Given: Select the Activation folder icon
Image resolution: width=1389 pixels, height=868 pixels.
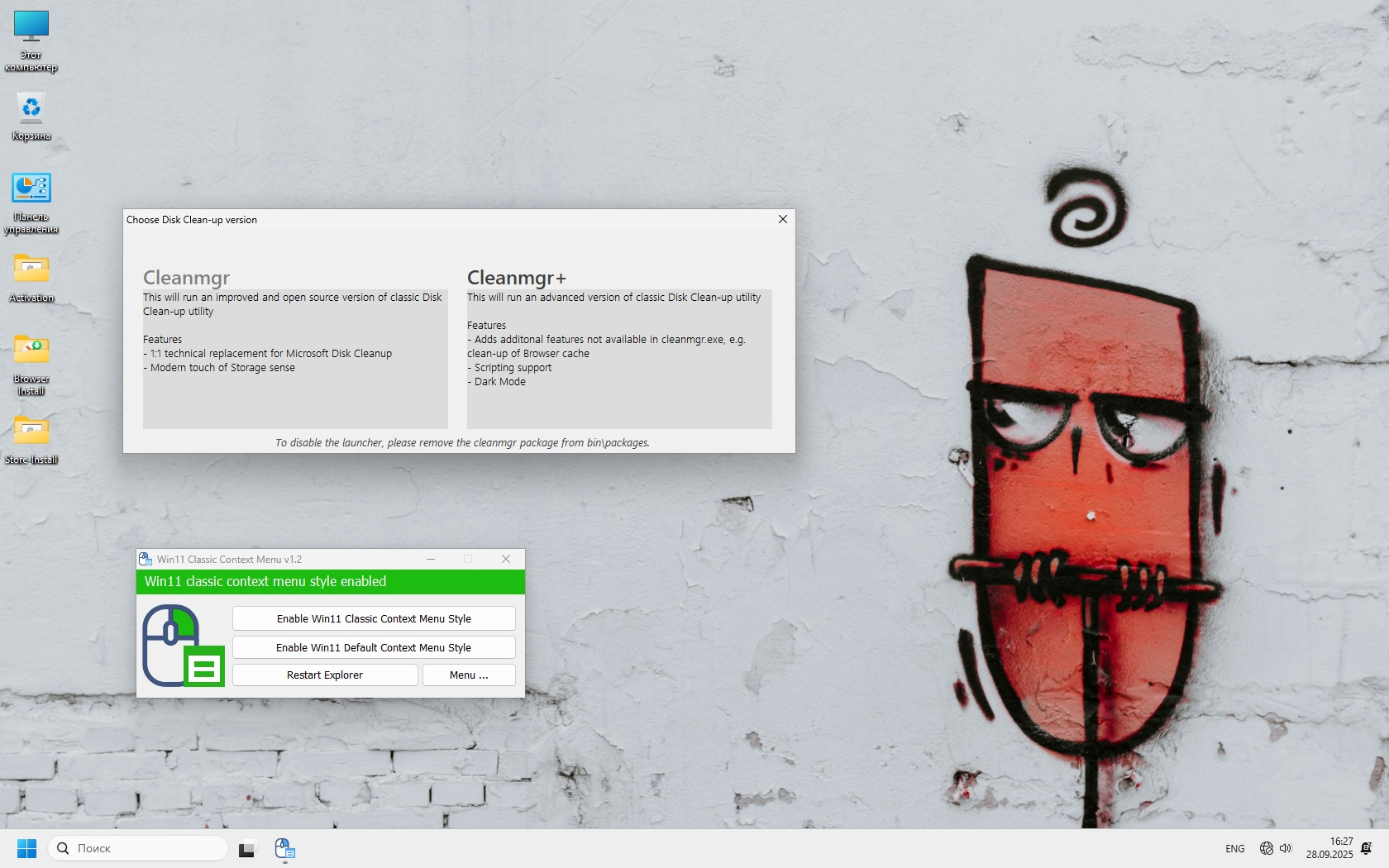Looking at the screenshot, I should [x=31, y=278].
